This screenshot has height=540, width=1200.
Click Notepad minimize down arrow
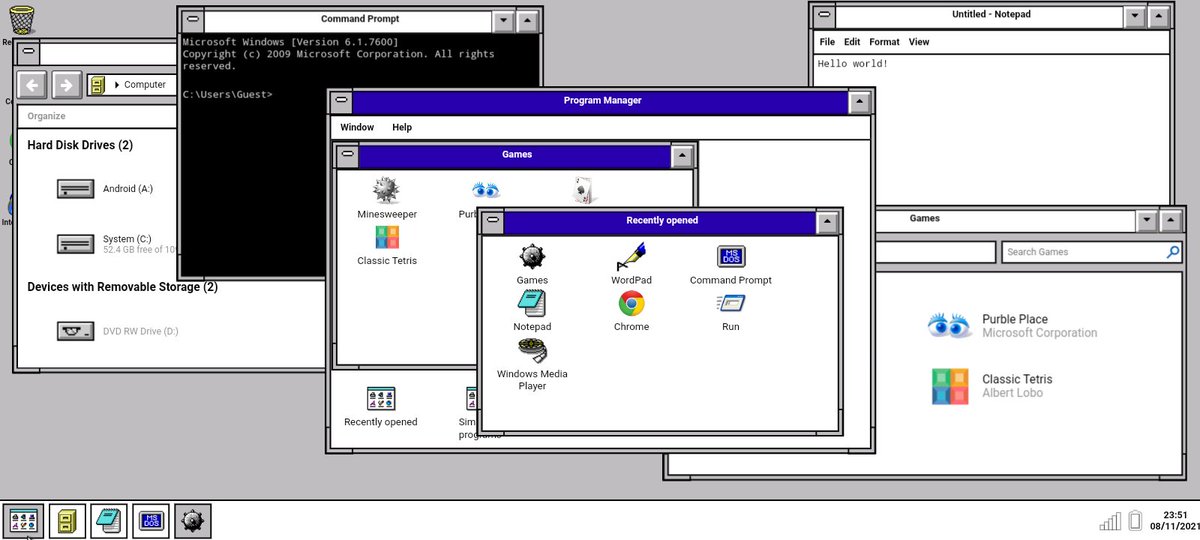pyautogui.click(x=1134, y=15)
